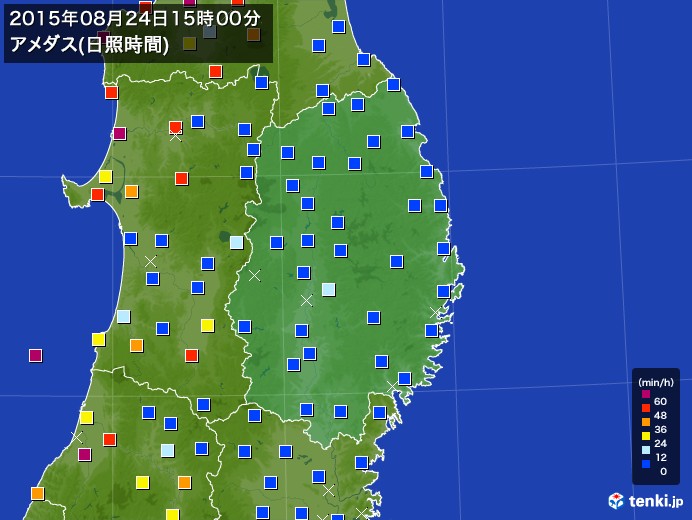
Task: Select the magenta 60 min/h legend swatch
Action: click(646, 394)
